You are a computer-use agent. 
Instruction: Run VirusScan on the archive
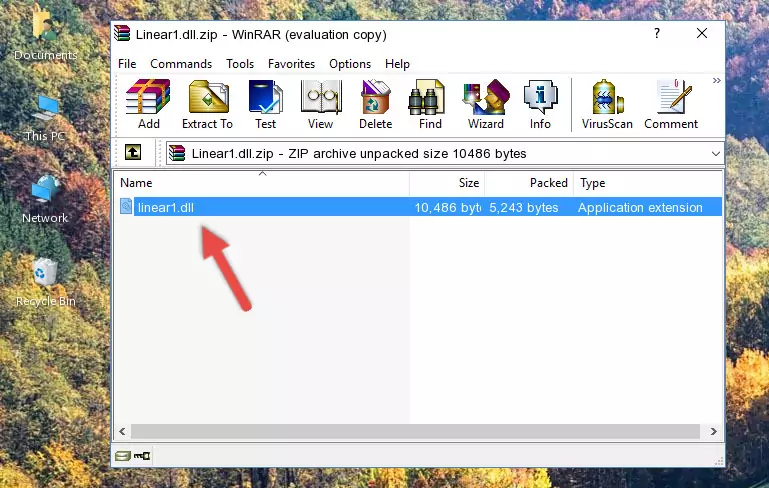pyautogui.click(x=607, y=104)
